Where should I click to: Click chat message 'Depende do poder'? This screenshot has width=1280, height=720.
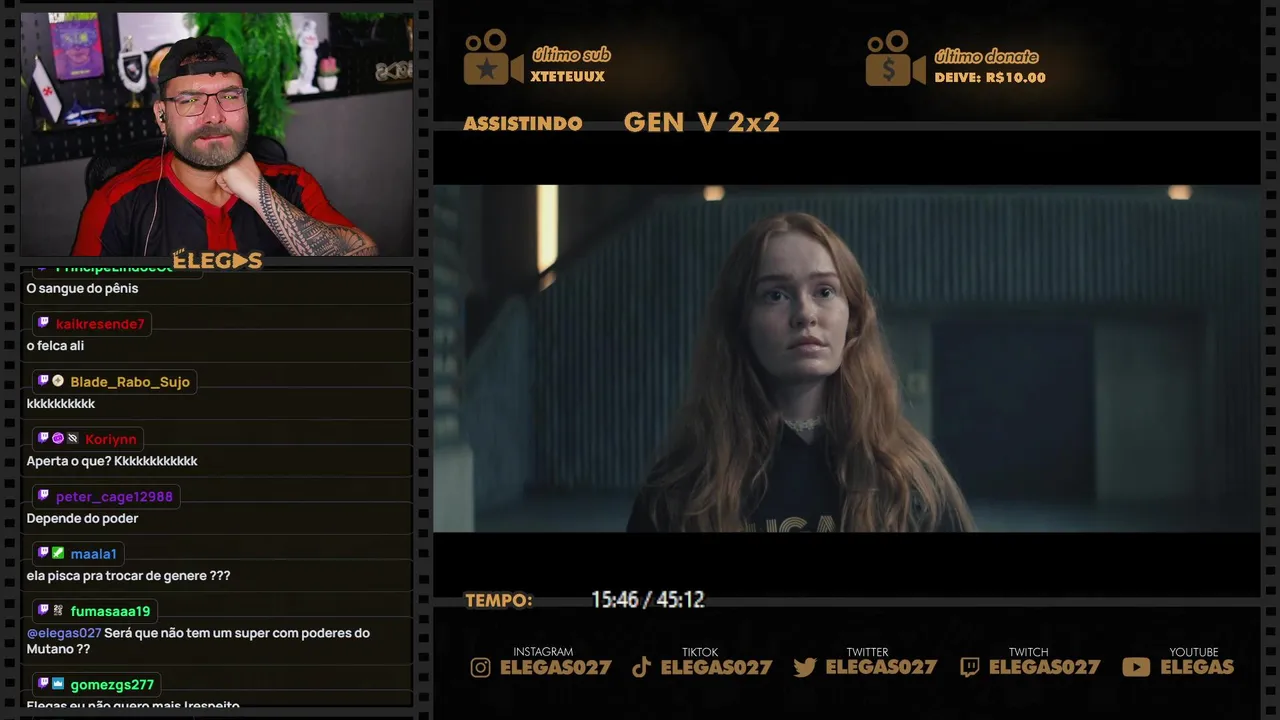82,519
